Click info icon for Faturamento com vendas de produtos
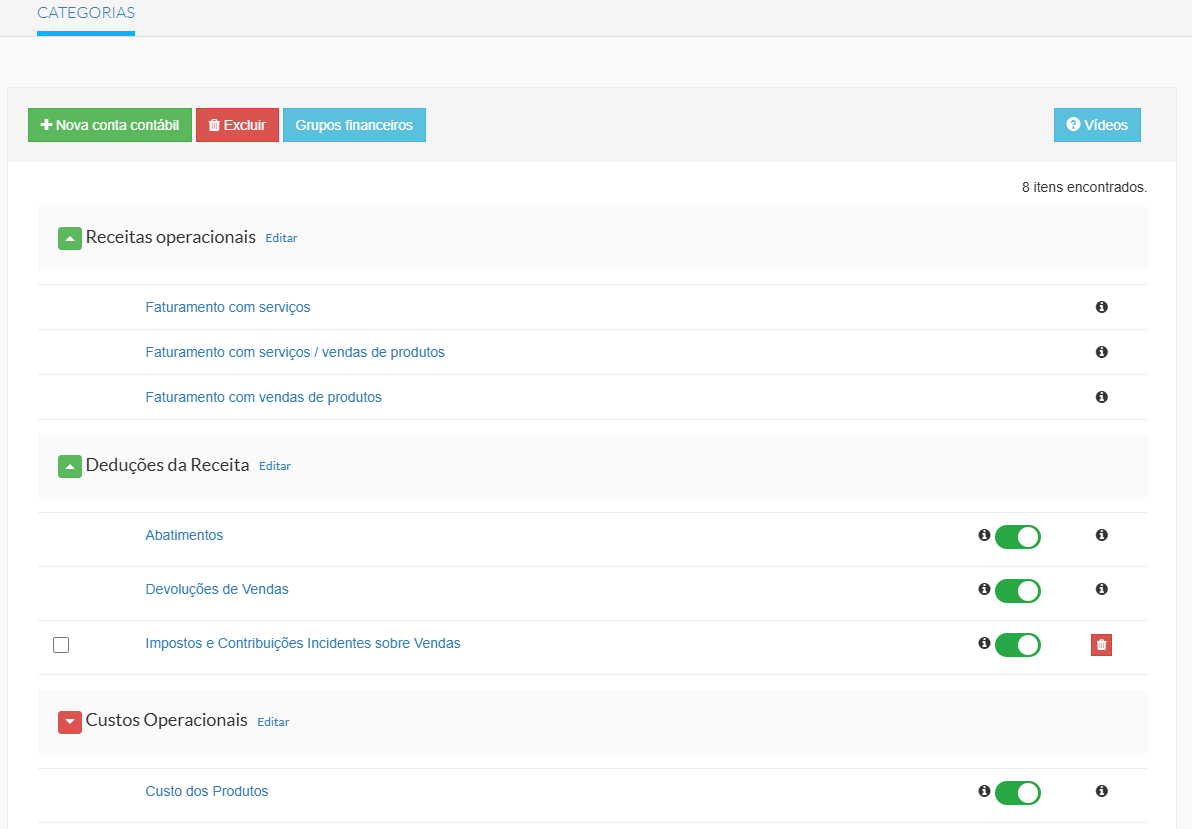This screenshot has width=1192, height=829. pos(1101,397)
